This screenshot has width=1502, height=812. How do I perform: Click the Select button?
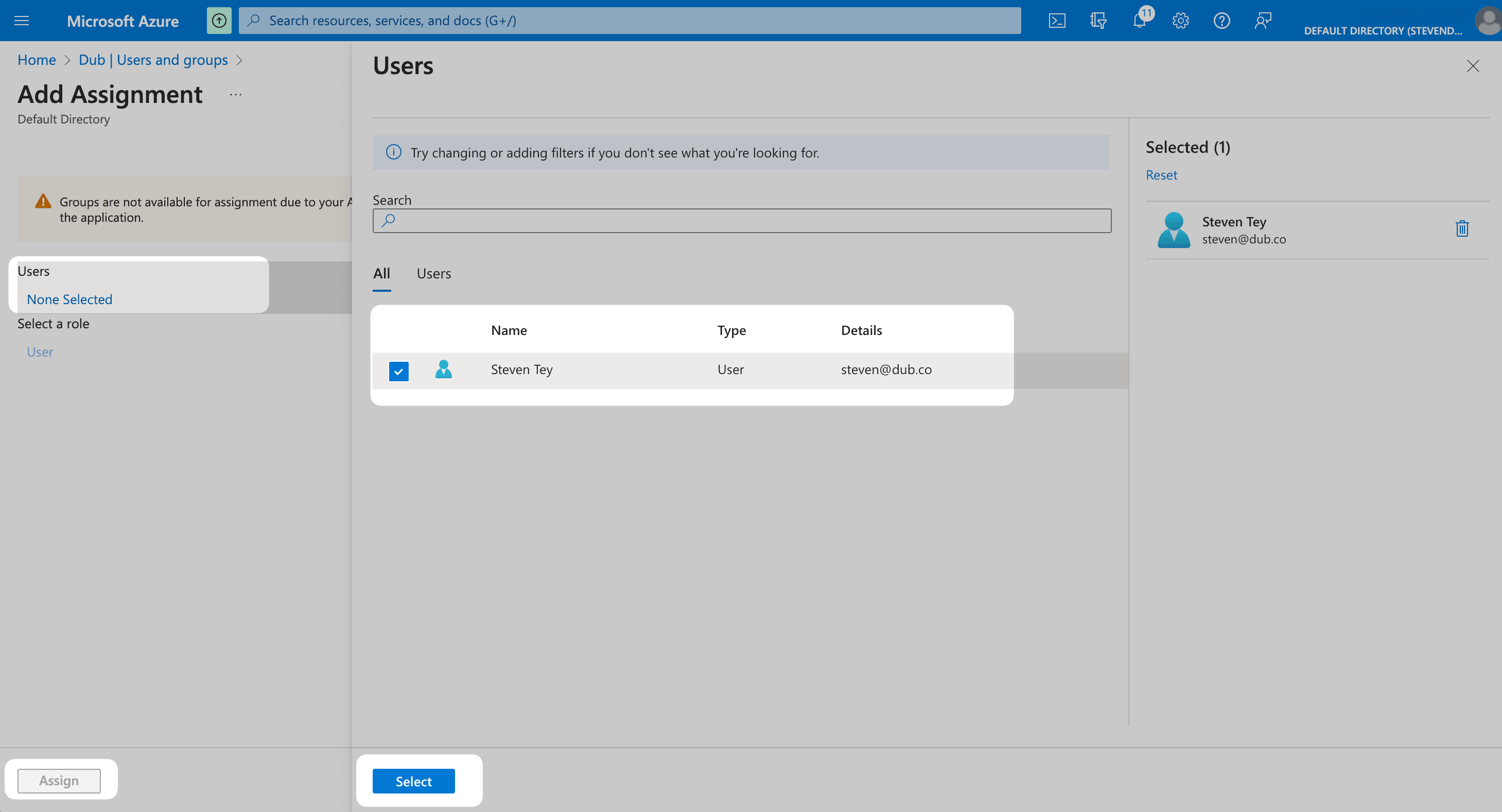413,781
